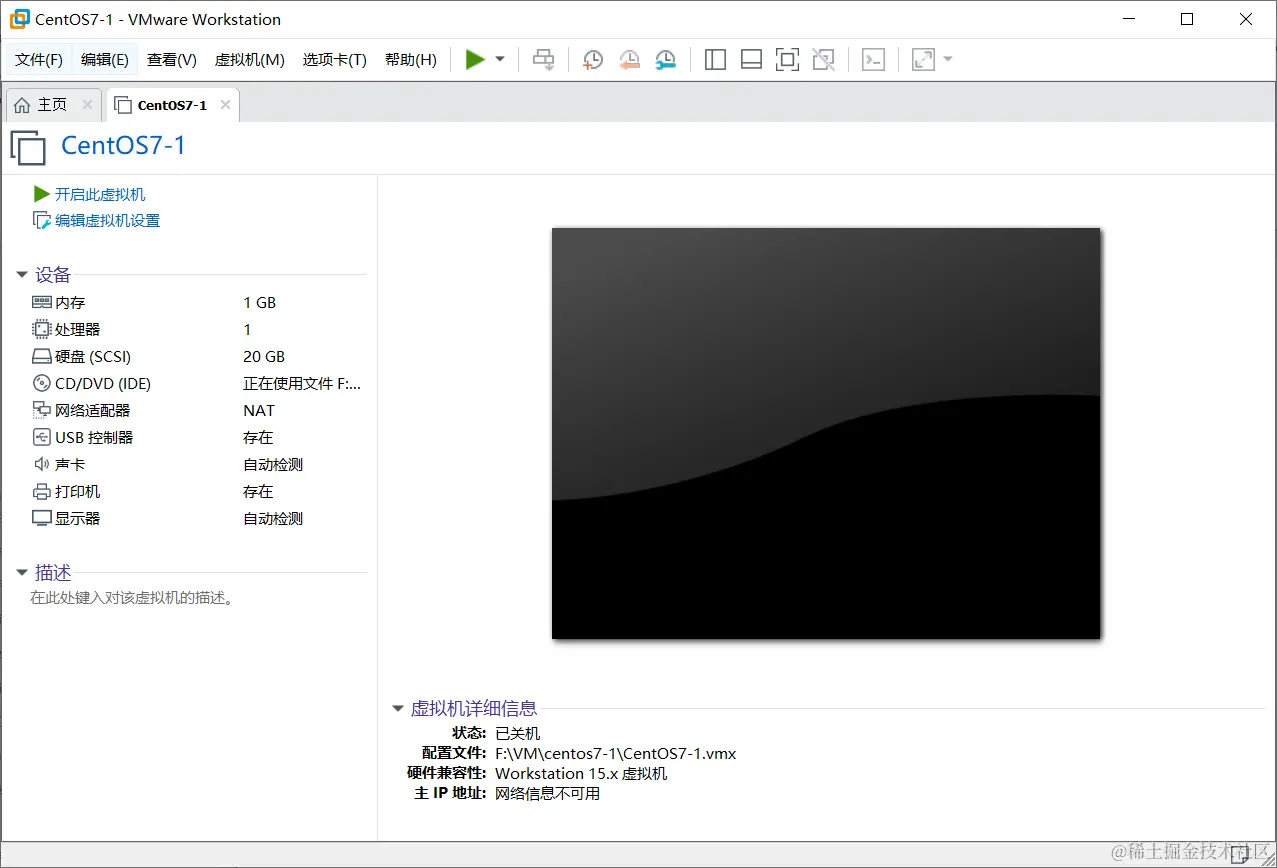Image resolution: width=1277 pixels, height=868 pixels.
Task: Take a snapshot of this virtual machine
Action: point(593,60)
